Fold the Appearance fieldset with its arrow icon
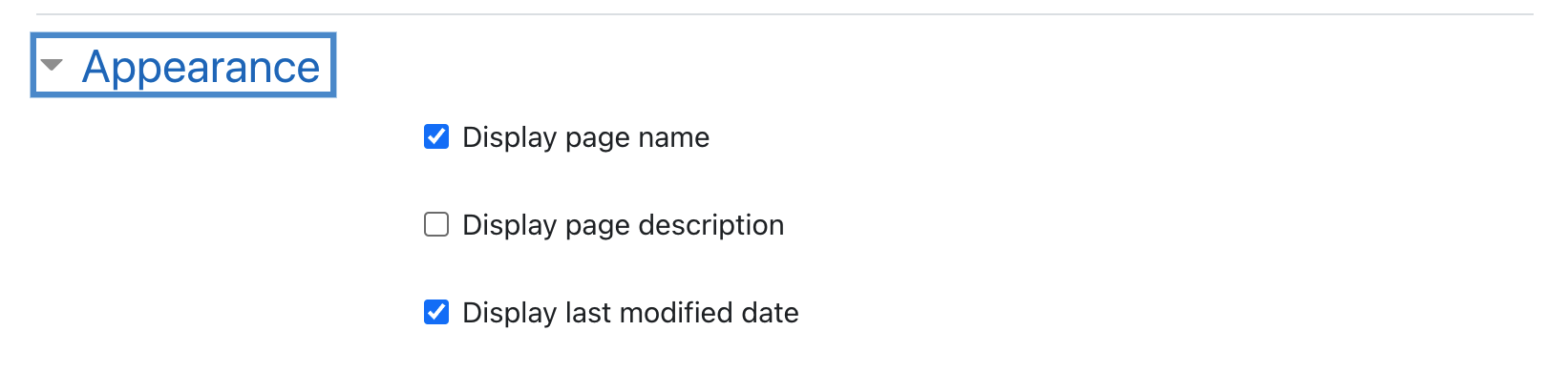Viewport: 1568px width, 372px height. [x=52, y=66]
